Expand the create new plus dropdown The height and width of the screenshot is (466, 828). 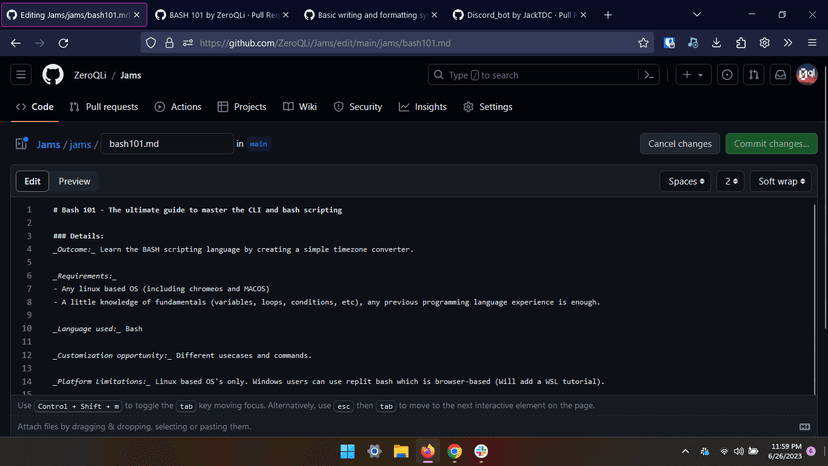(x=692, y=75)
